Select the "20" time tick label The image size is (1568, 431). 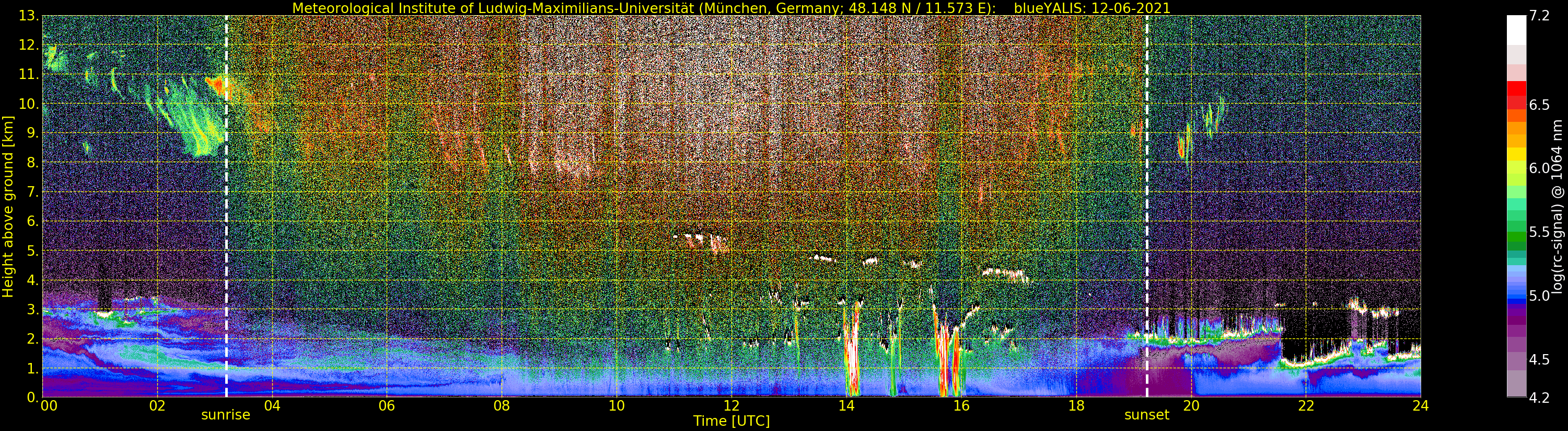[x=1191, y=405]
